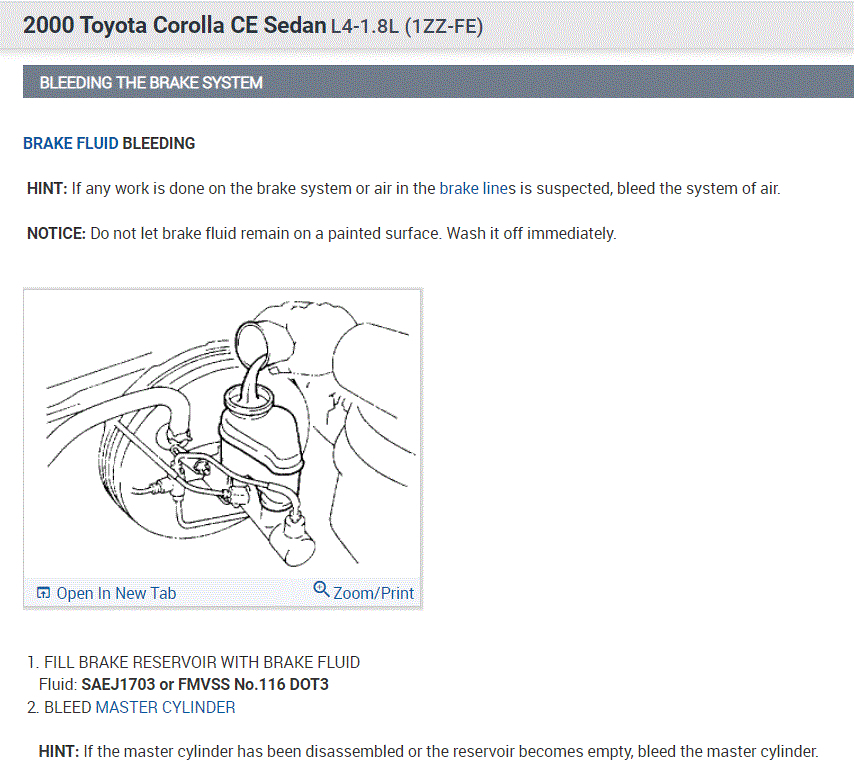Viewport: 854px width, 777px height.
Task: Click the Open In New Tab icon
Action: point(43,593)
